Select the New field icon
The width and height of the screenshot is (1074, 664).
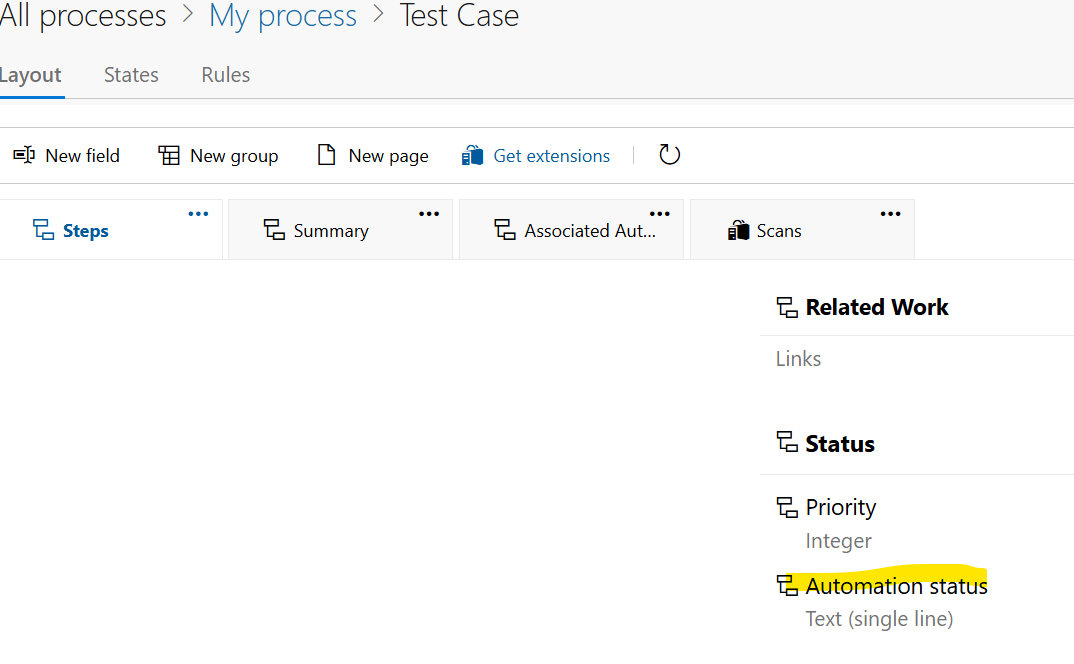pos(24,155)
